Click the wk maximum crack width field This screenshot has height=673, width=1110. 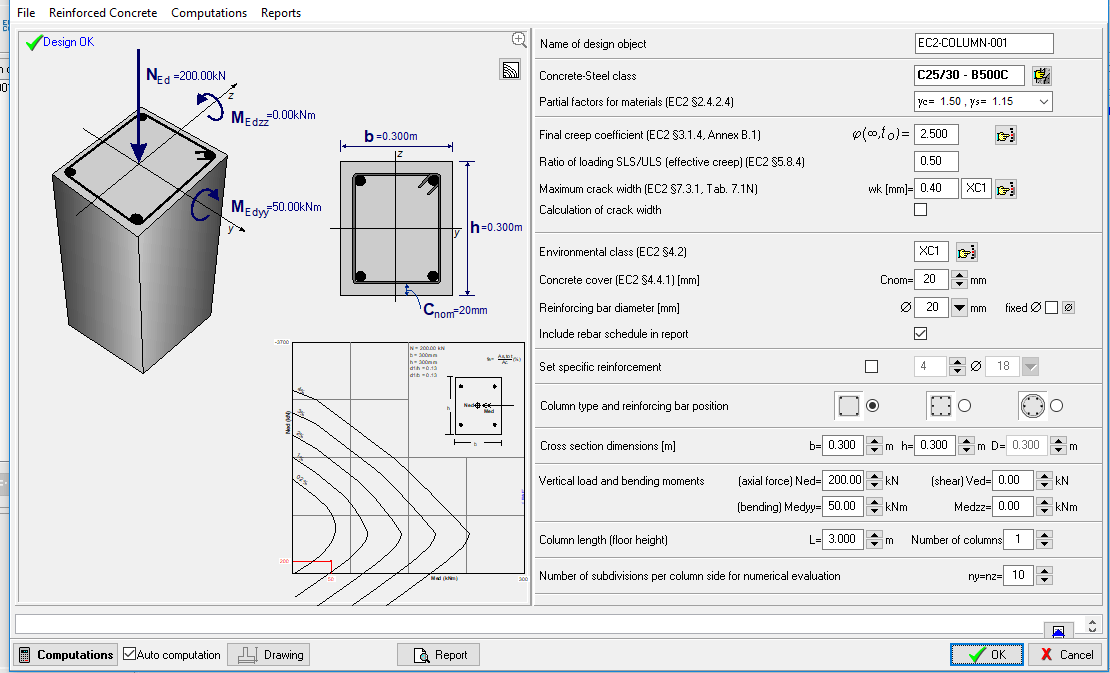937,188
